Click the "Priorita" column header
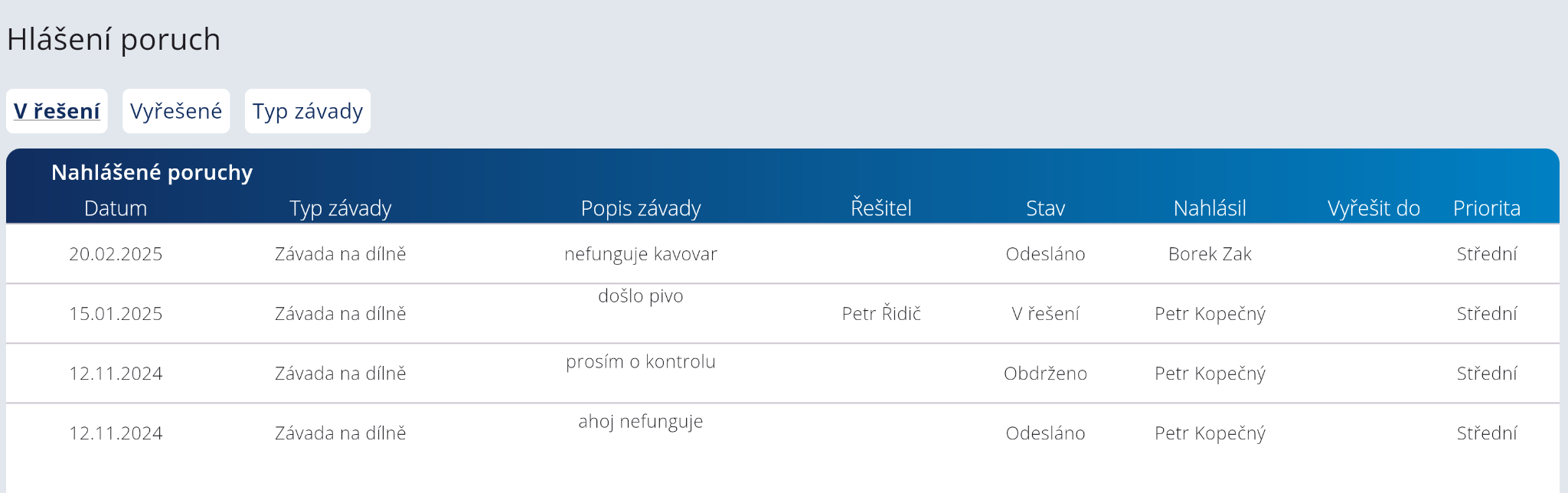 click(1487, 208)
